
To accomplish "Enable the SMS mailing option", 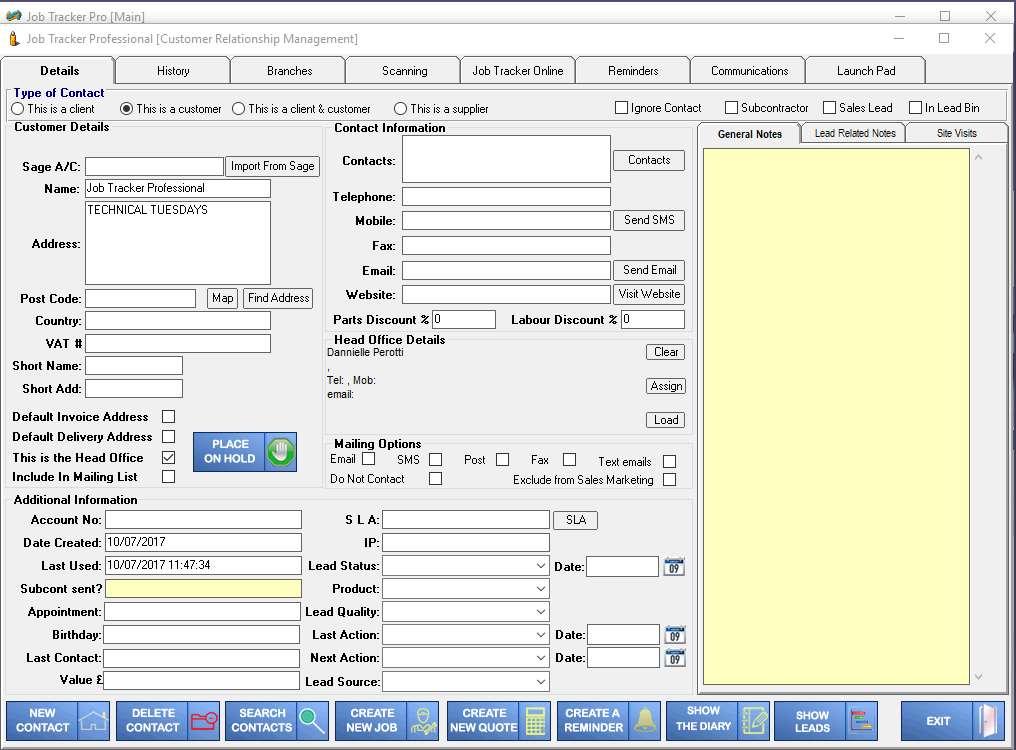I will (x=435, y=460).
